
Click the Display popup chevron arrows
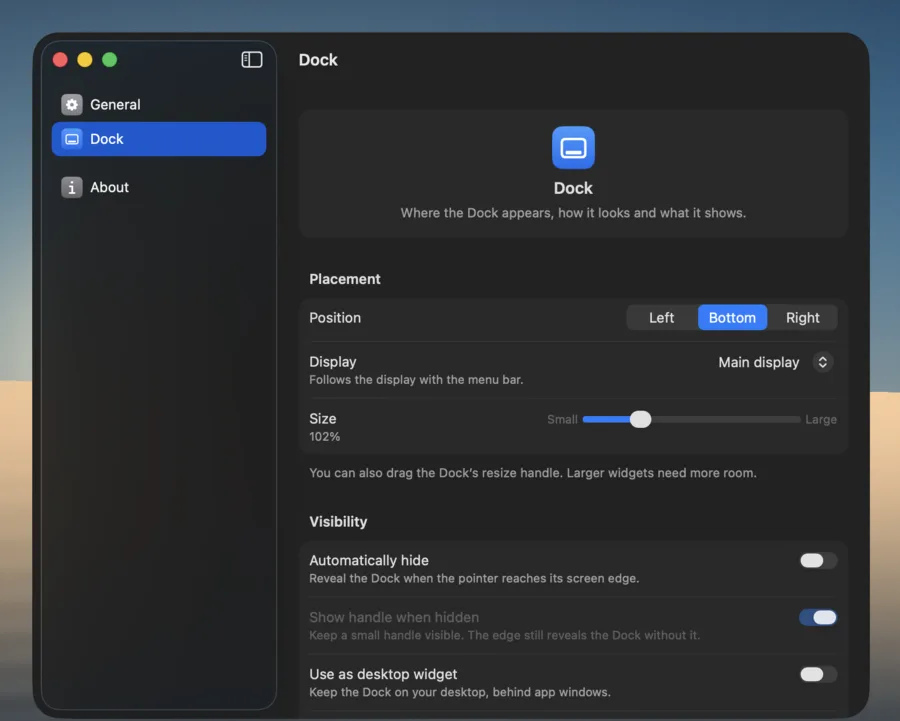click(823, 362)
